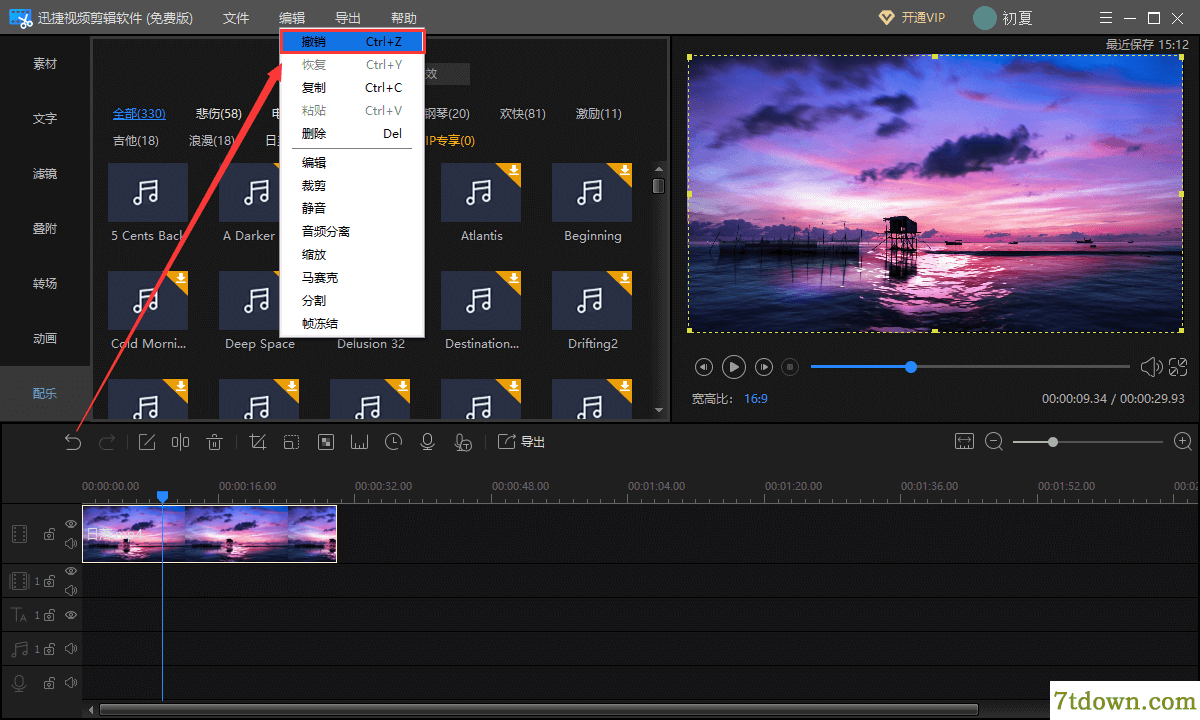Step to previous frame in preview
Screen dimensions: 1200x720
click(704, 367)
